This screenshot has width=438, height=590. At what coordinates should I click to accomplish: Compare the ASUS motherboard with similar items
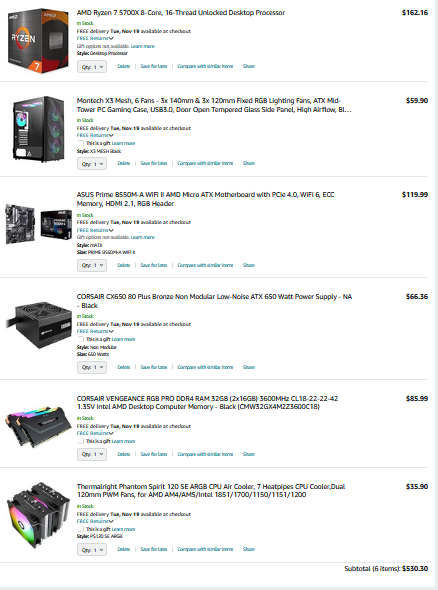click(x=205, y=265)
